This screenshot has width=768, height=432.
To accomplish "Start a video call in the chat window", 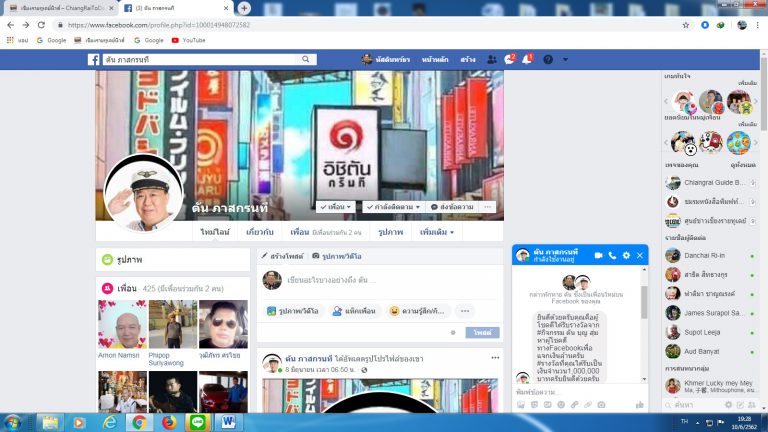I will click(x=598, y=256).
